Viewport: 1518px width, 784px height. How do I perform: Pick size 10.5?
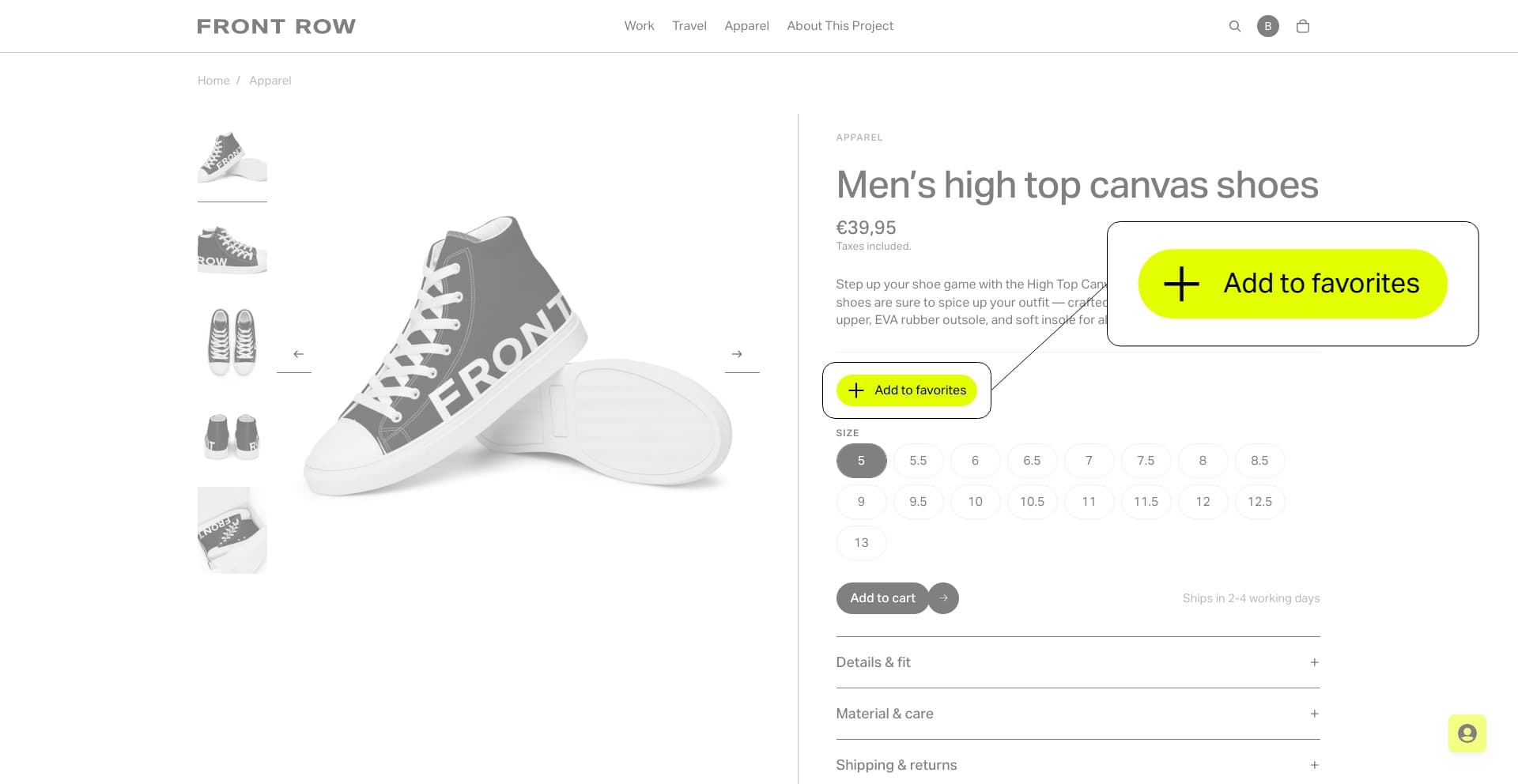pyautogui.click(x=1032, y=502)
